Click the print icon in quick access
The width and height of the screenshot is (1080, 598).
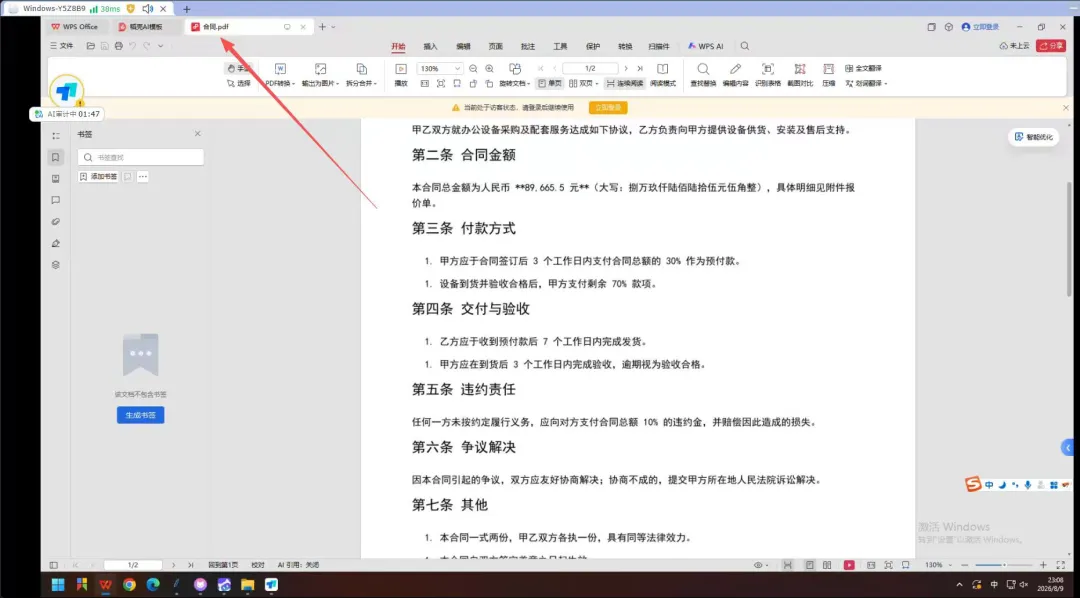pyautogui.click(x=118, y=46)
